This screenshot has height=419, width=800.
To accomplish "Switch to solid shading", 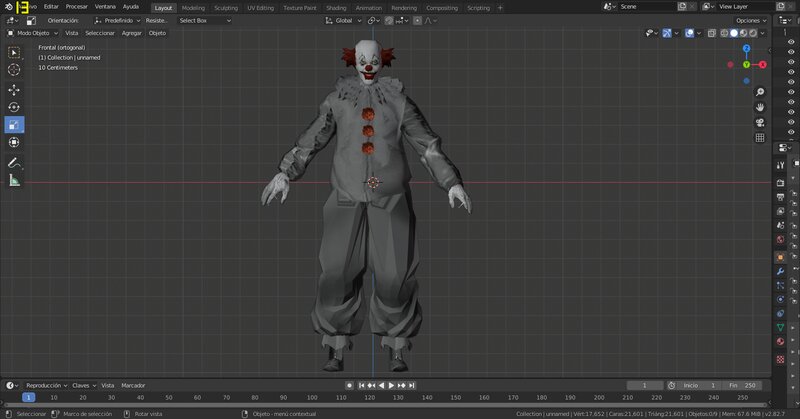I will (x=734, y=33).
